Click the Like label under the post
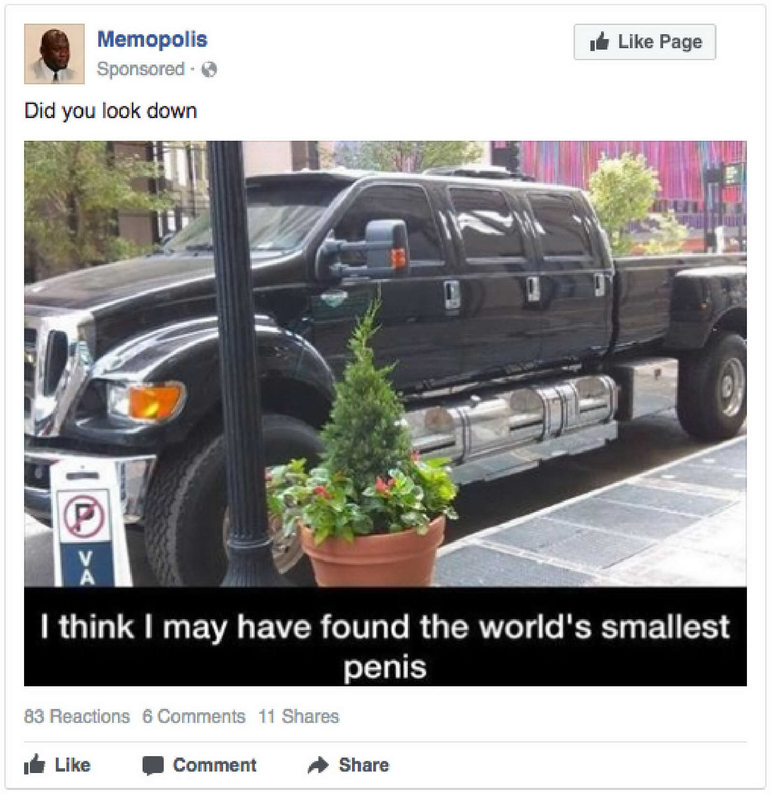This screenshot has height=800, width=771. pos(72,765)
